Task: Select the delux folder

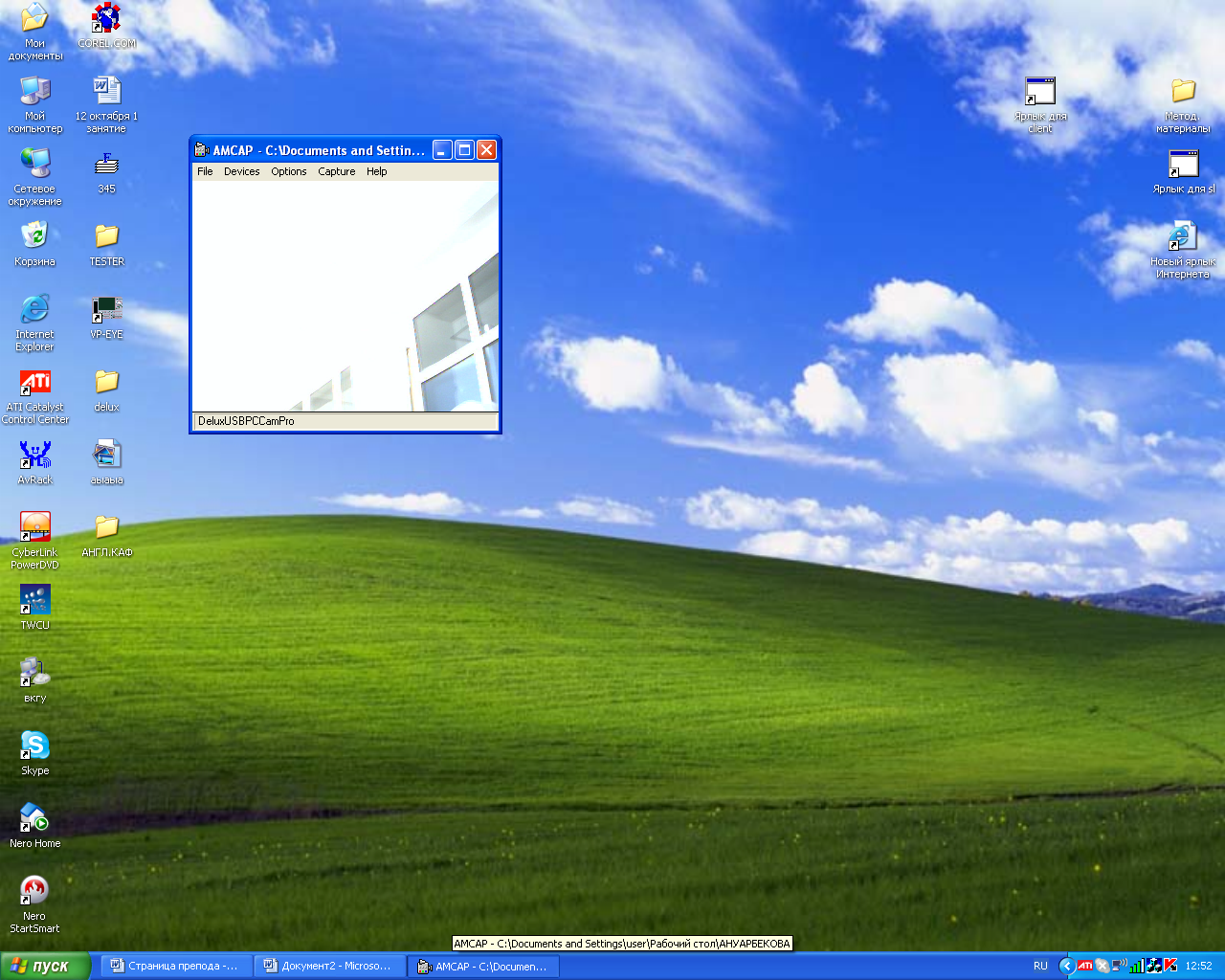Action: 106,390
